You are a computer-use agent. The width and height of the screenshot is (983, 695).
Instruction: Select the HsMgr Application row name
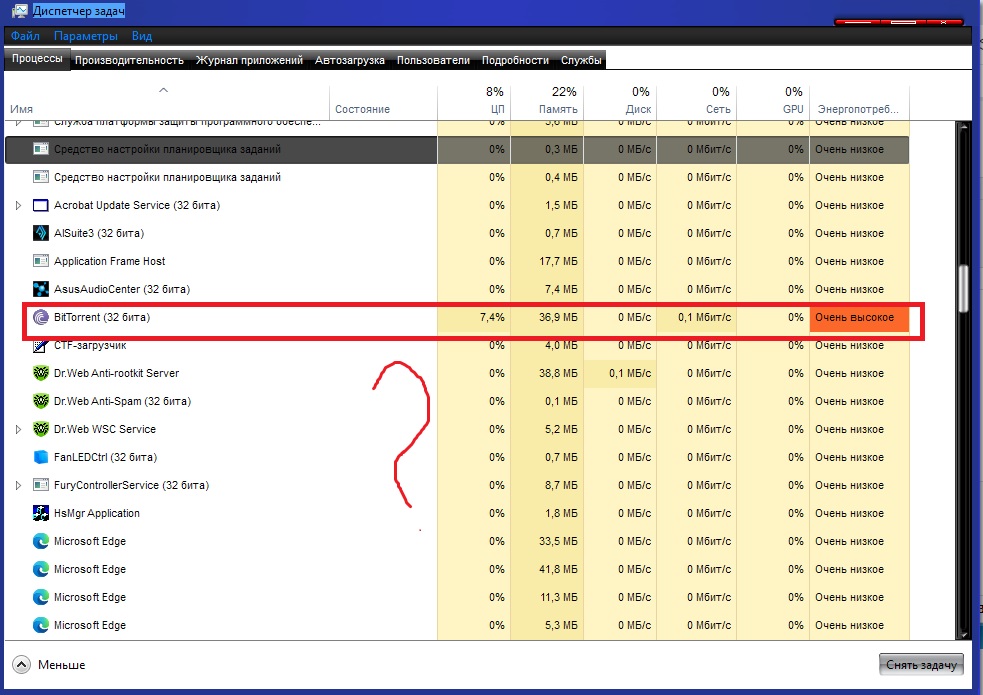[97, 513]
